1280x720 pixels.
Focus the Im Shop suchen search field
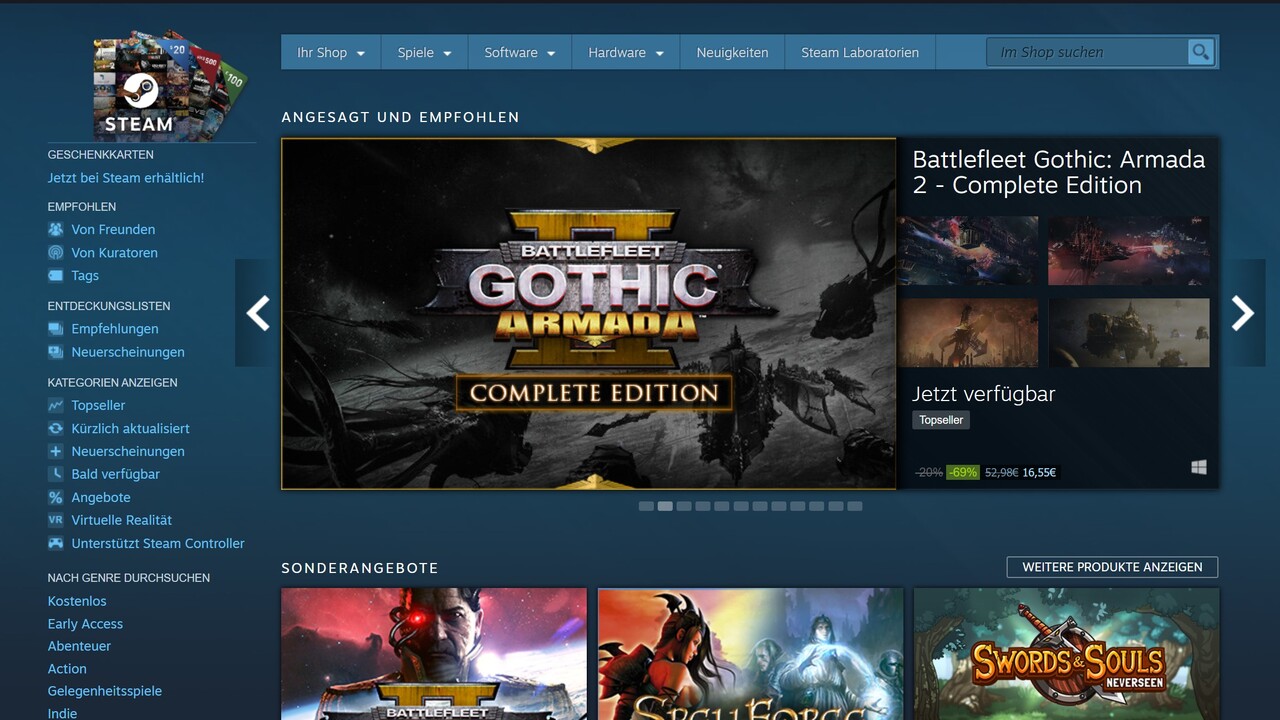point(1086,52)
